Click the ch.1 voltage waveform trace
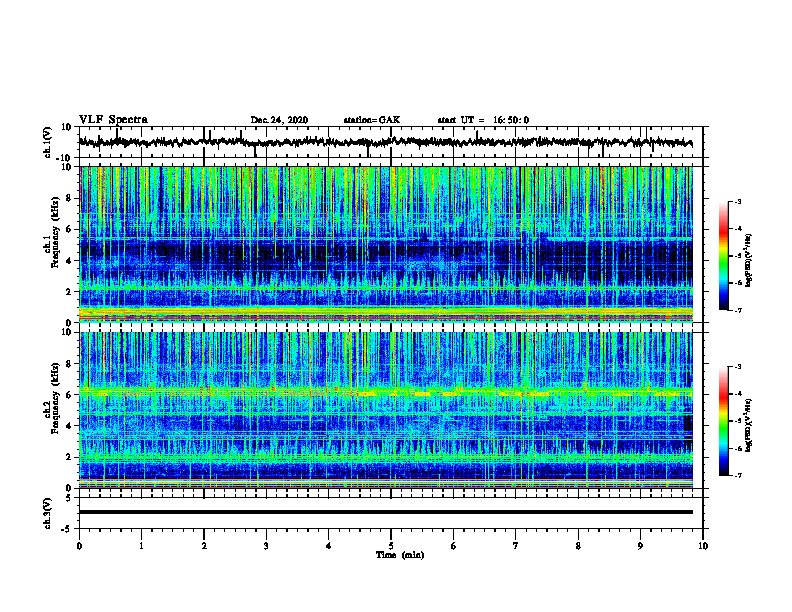 (385, 142)
